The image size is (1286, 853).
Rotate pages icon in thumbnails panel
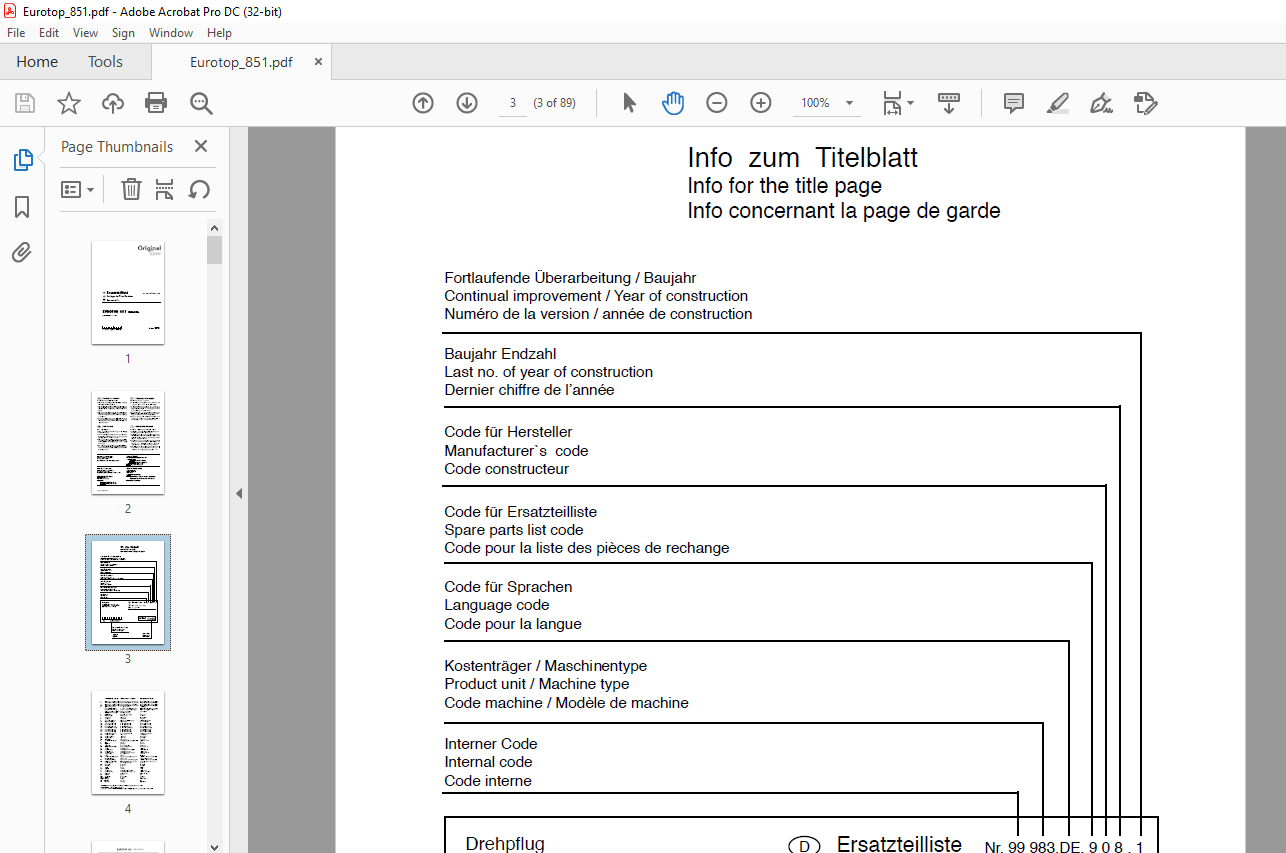[x=199, y=189]
